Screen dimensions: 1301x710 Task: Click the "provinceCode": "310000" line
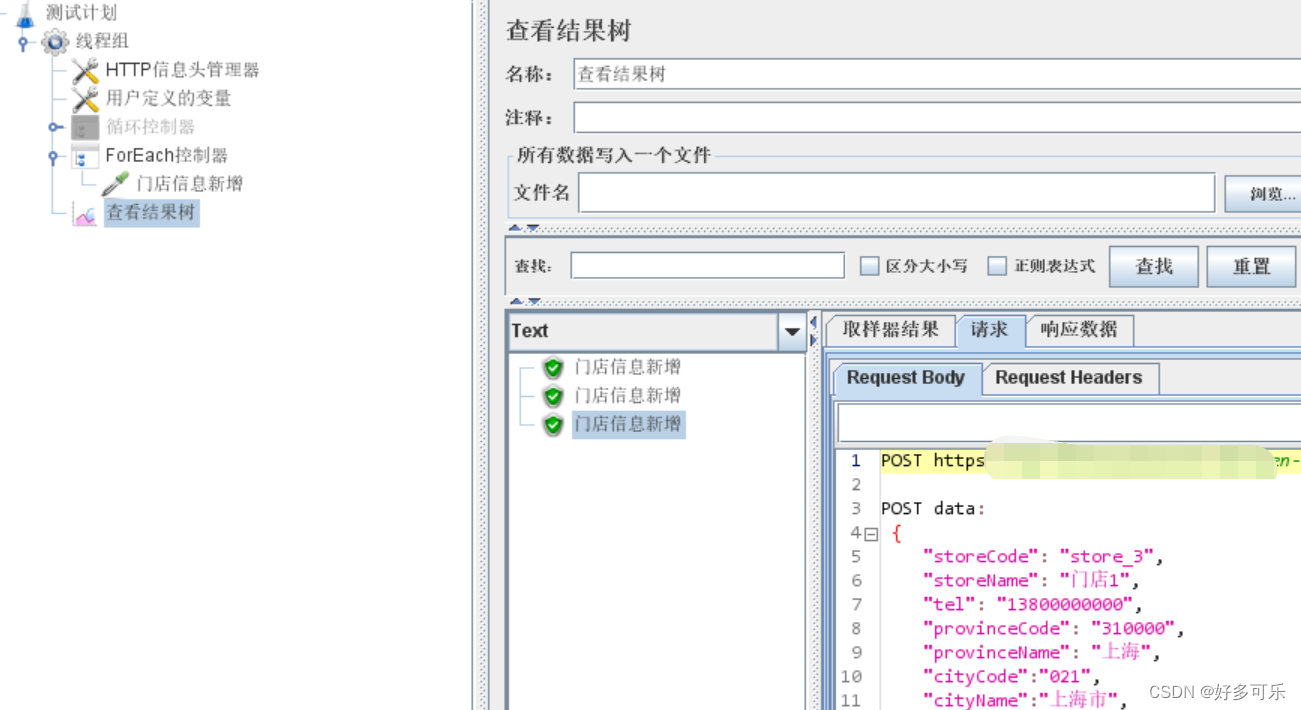[1054, 629]
